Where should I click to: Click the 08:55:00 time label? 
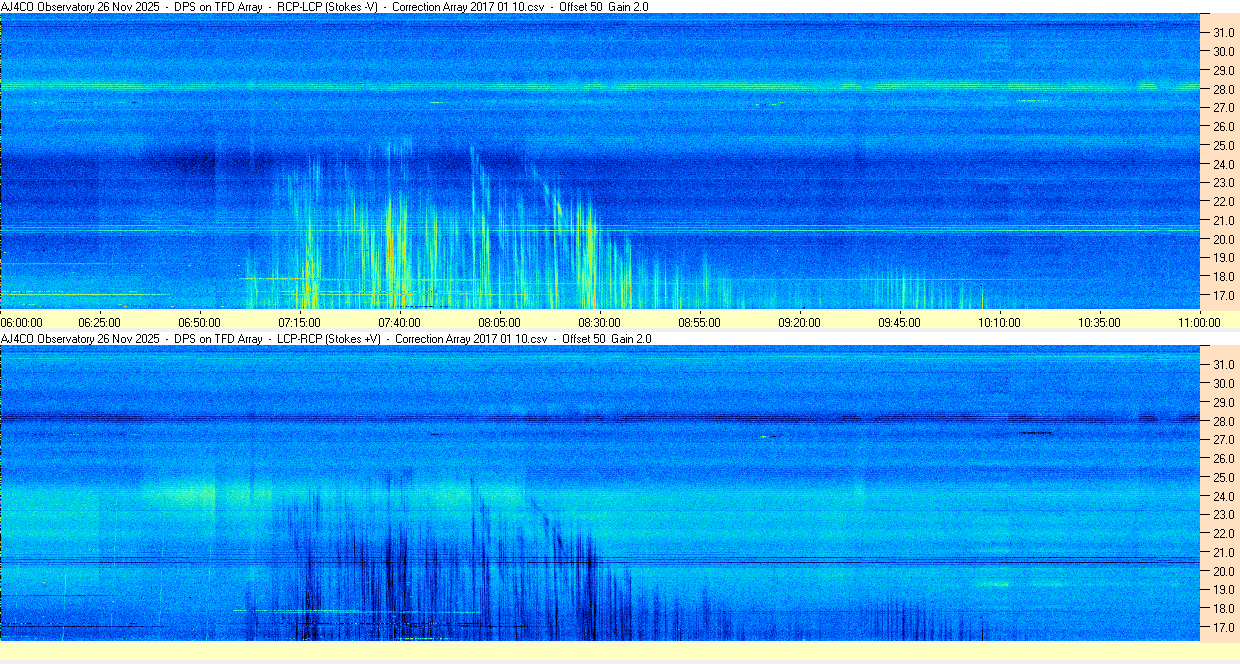point(700,322)
